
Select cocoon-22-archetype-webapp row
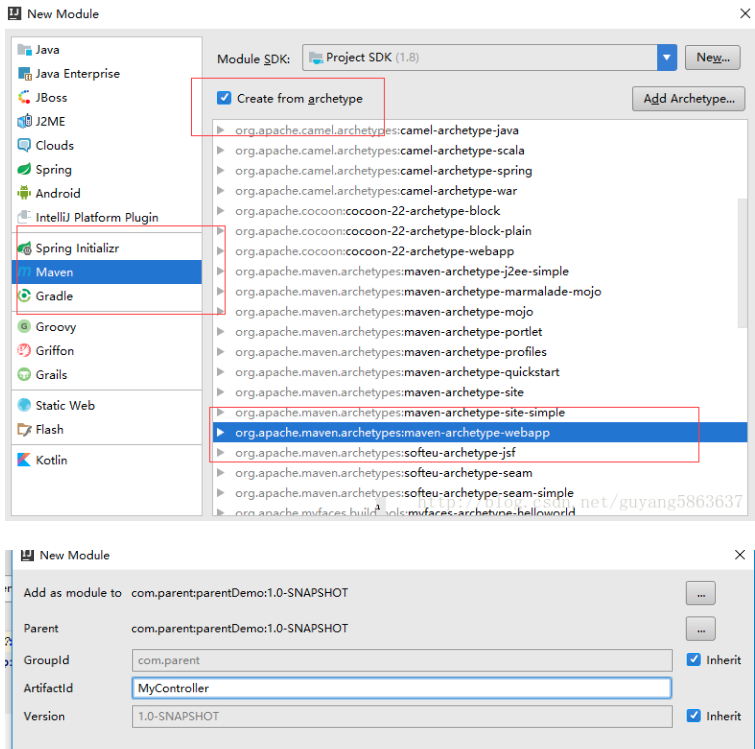point(480,251)
